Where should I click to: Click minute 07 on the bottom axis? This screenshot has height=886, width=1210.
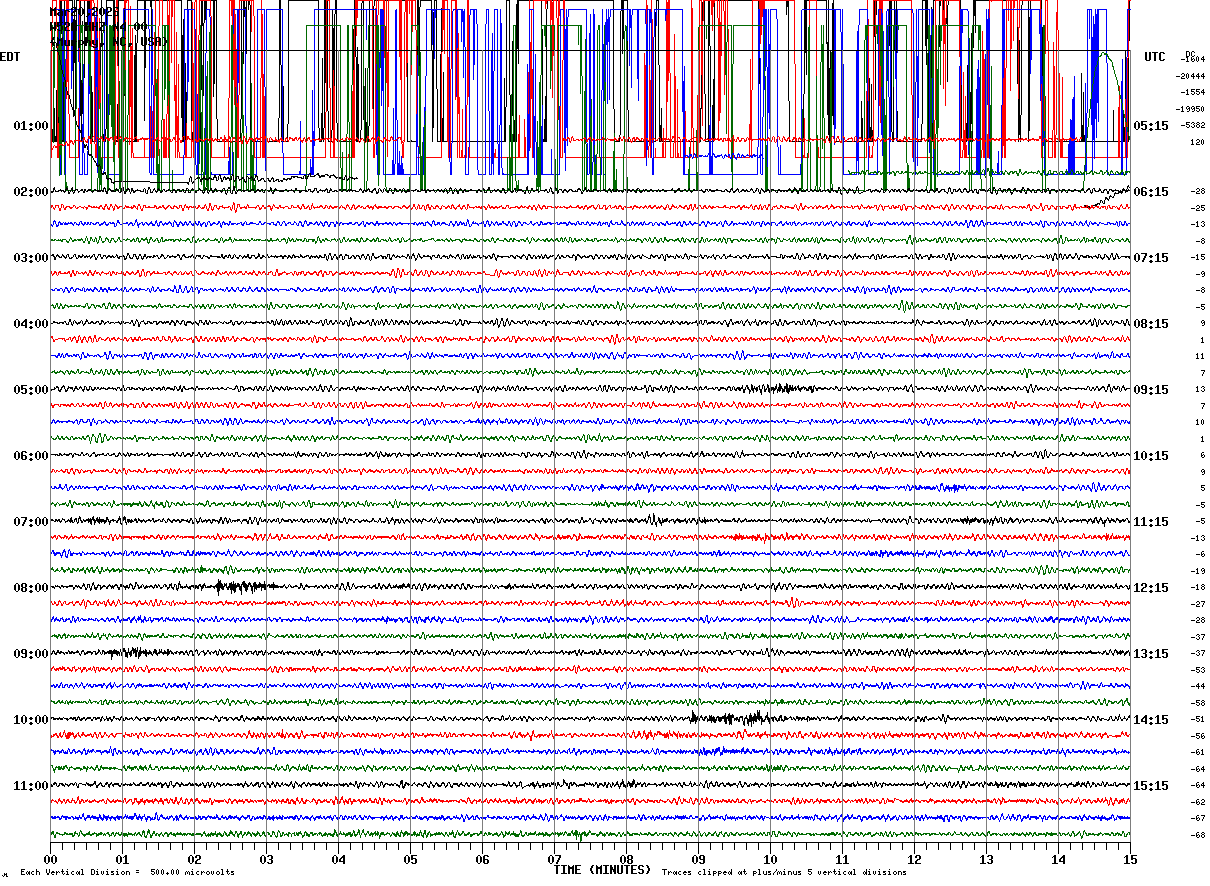(x=554, y=859)
